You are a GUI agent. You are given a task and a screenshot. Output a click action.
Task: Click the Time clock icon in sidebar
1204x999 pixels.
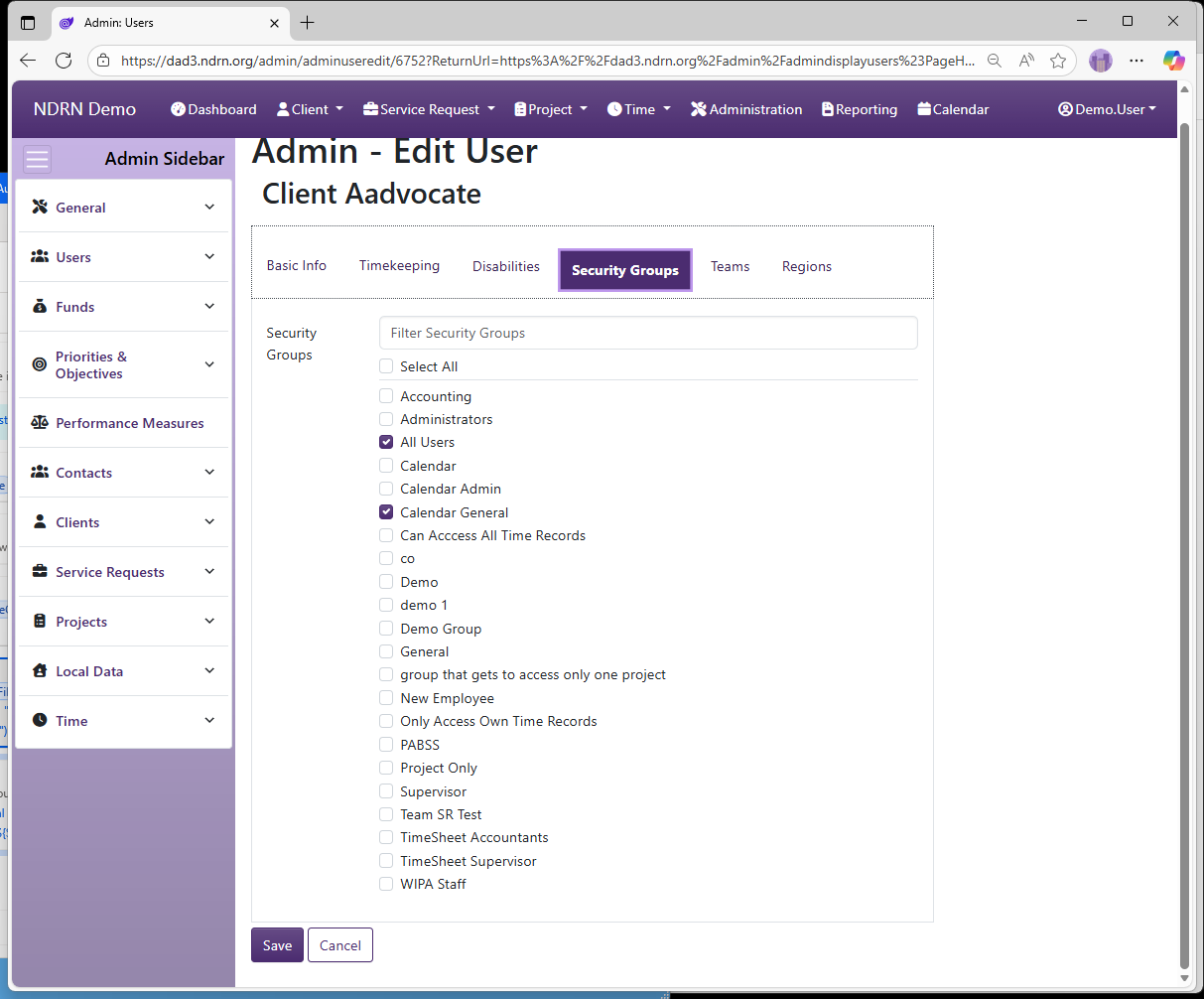tap(40, 721)
